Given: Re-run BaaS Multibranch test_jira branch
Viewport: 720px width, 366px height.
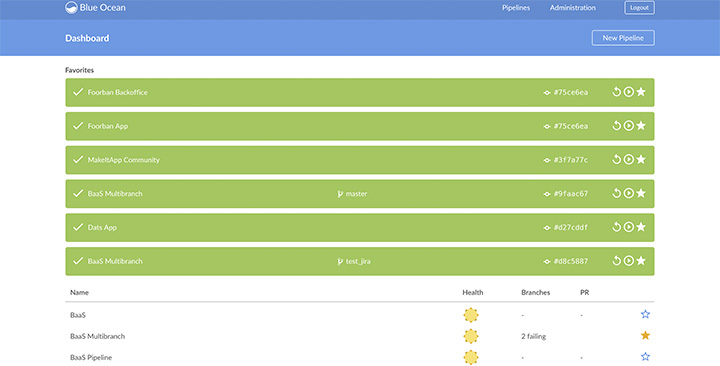Looking at the screenshot, I should pyautogui.click(x=616, y=261).
